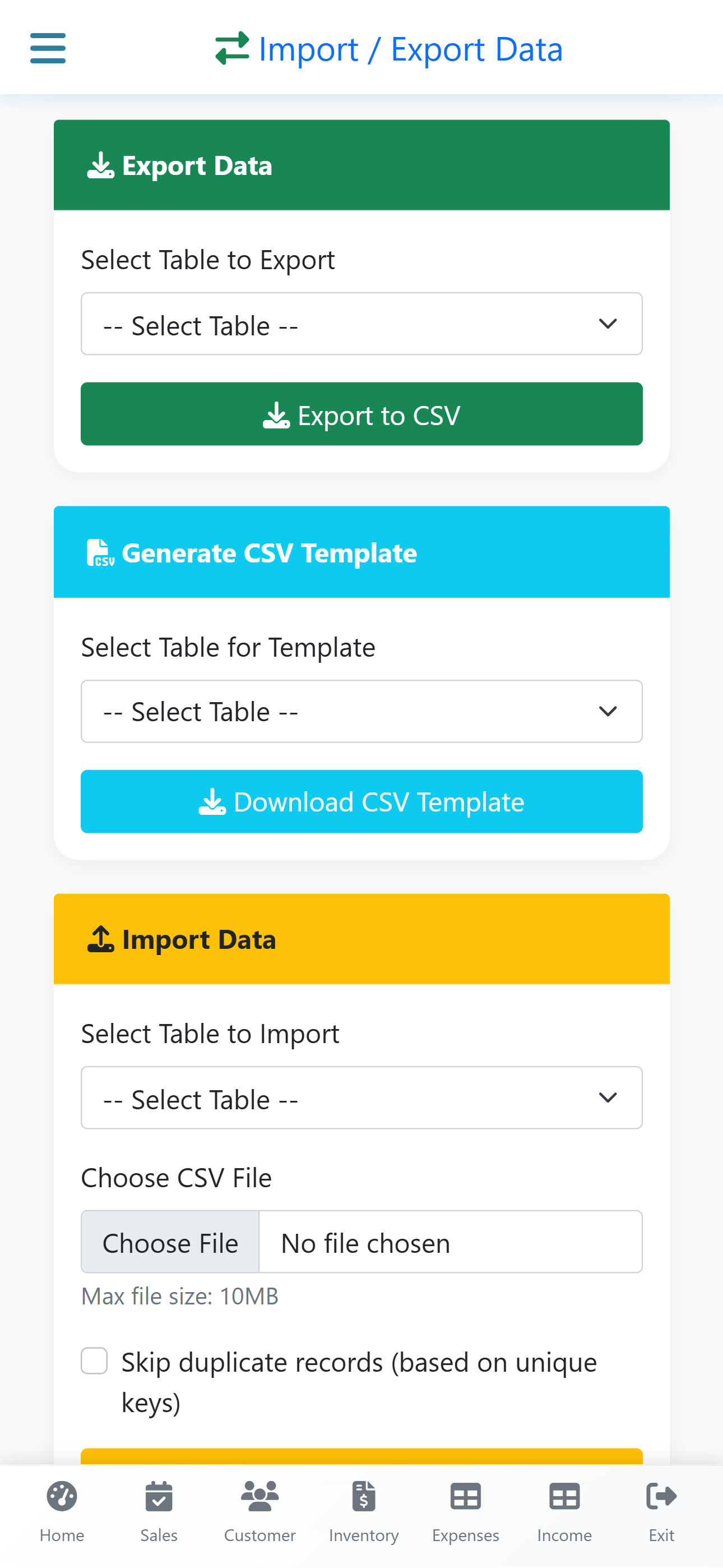Click the No file chosen field
The height and width of the screenshot is (1568, 723).
click(x=451, y=1242)
